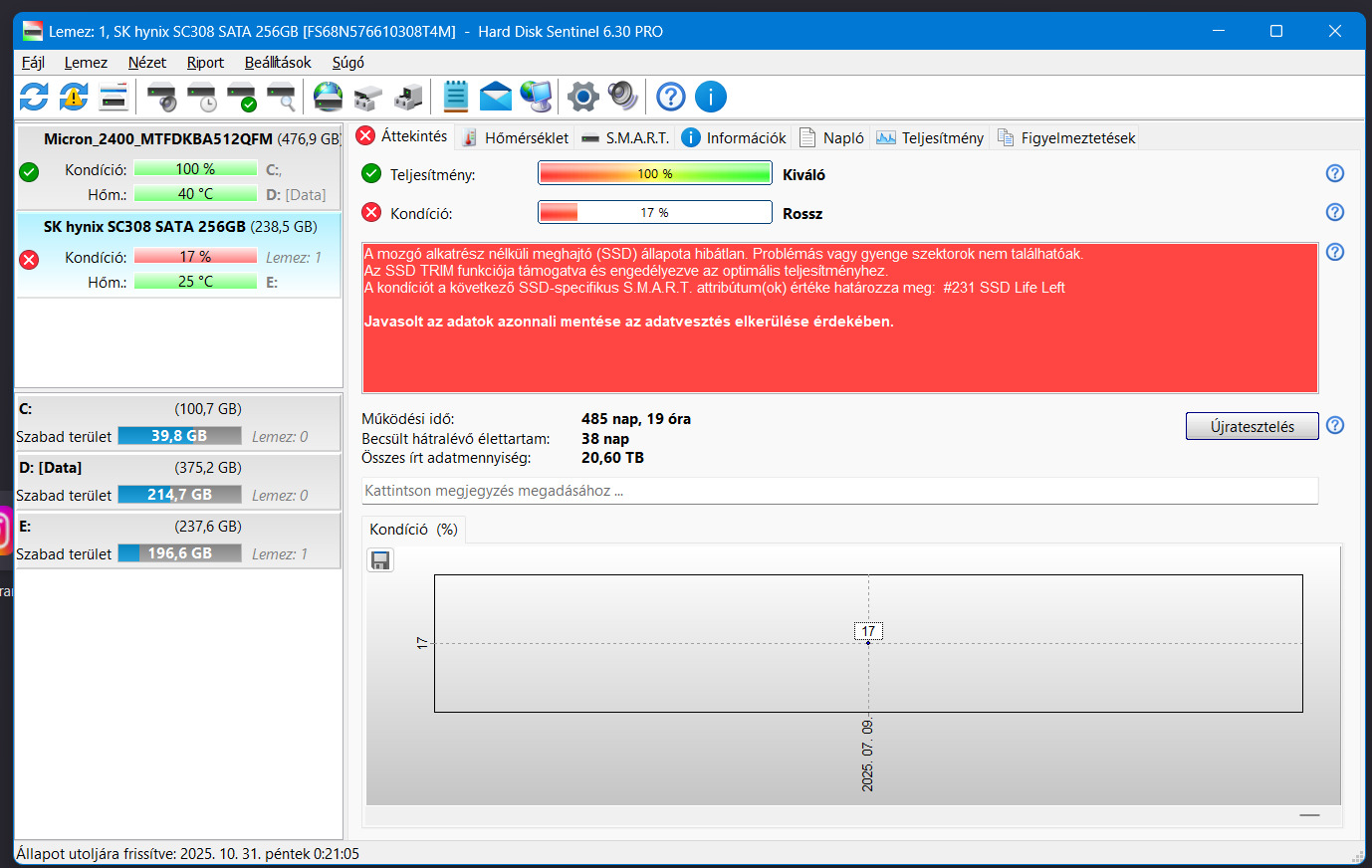Click the Micron 40 °C temperature bar
The width and height of the screenshot is (1372, 868).
(195, 194)
